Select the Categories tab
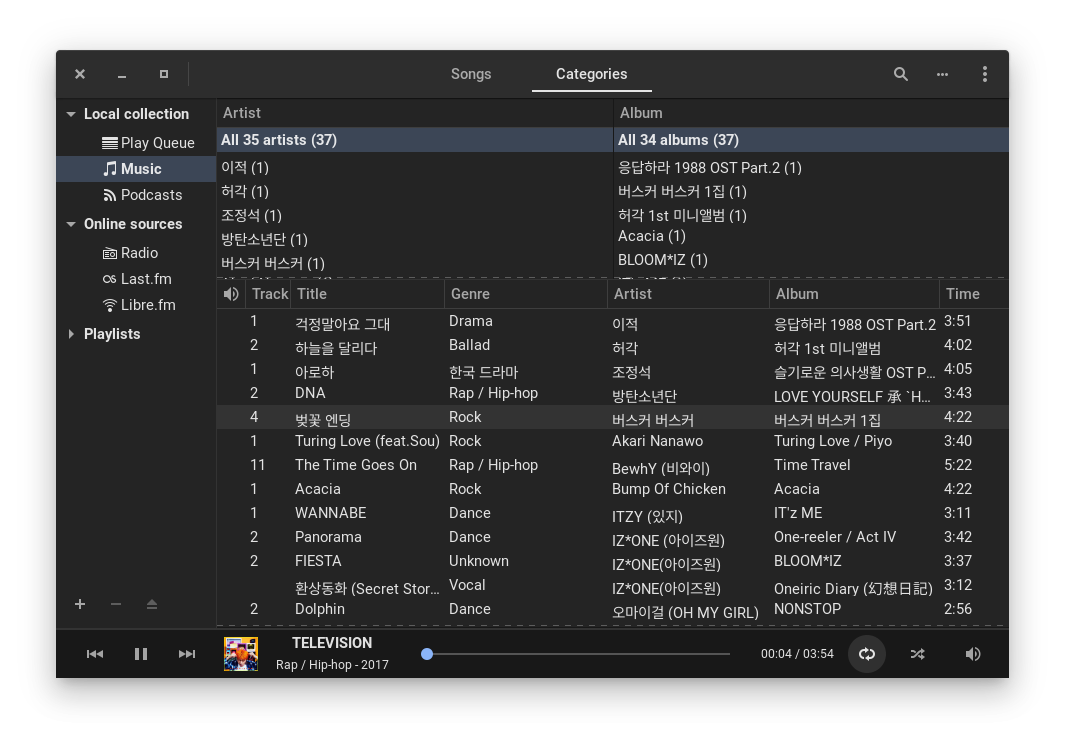 (x=591, y=74)
